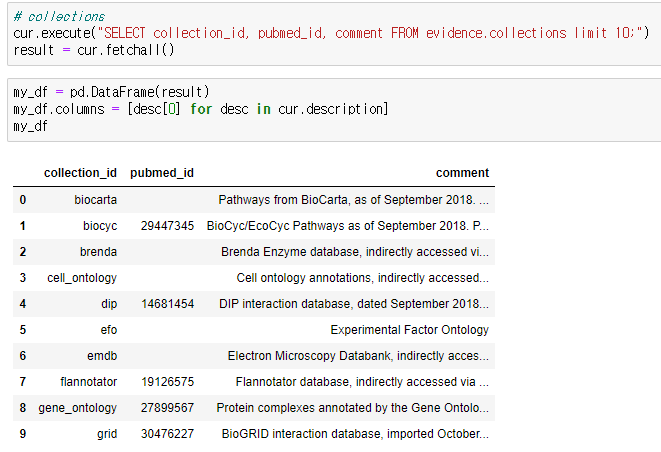The width and height of the screenshot is (661, 452).
Task: Click the 'DIP interaction database' comment
Action: pos(354,304)
